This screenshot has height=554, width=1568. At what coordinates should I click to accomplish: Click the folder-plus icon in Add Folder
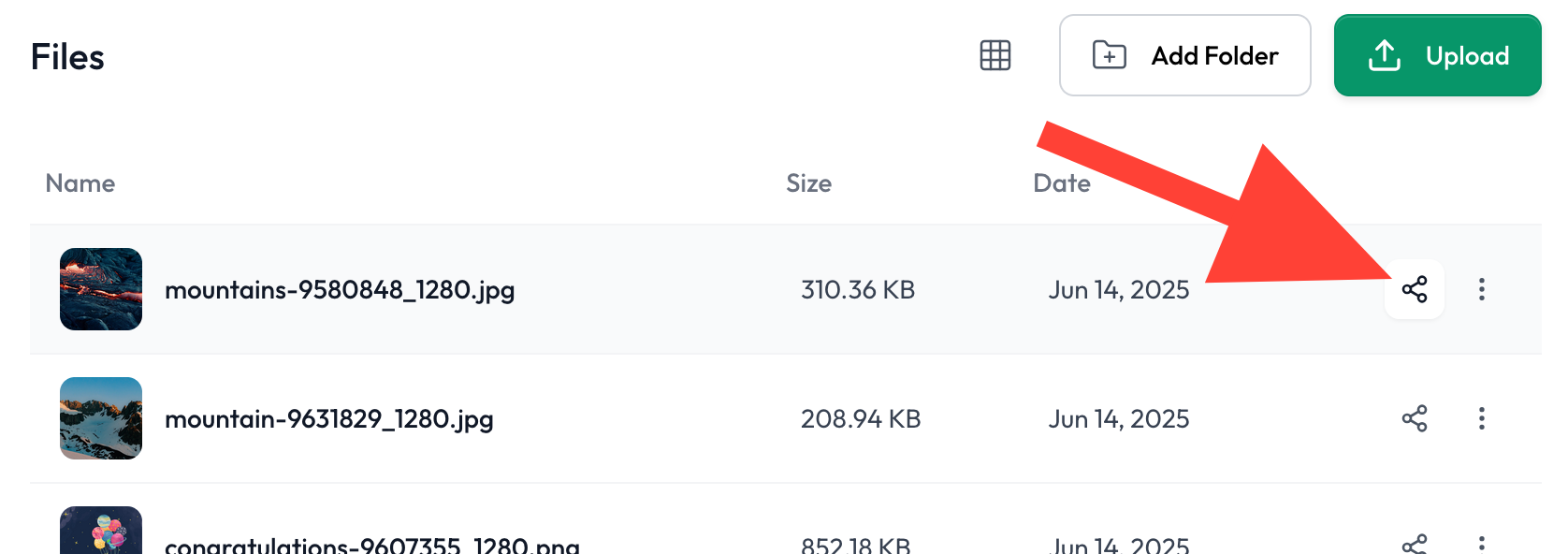1110,55
